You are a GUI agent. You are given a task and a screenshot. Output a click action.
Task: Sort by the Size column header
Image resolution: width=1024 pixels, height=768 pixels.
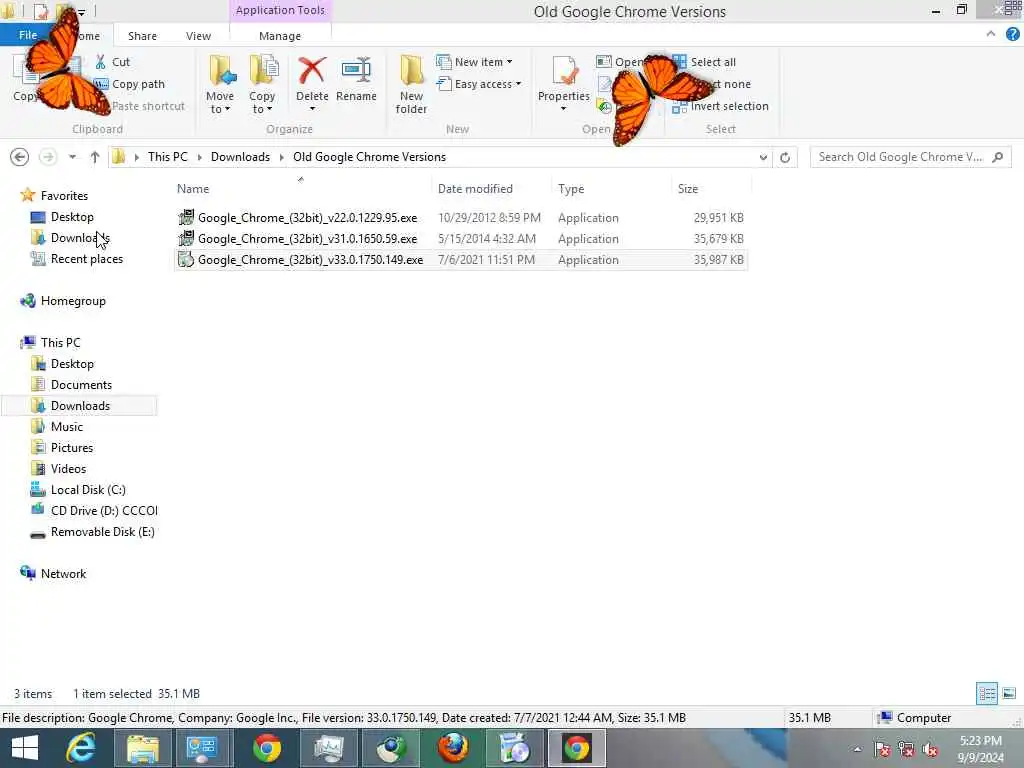tap(688, 189)
